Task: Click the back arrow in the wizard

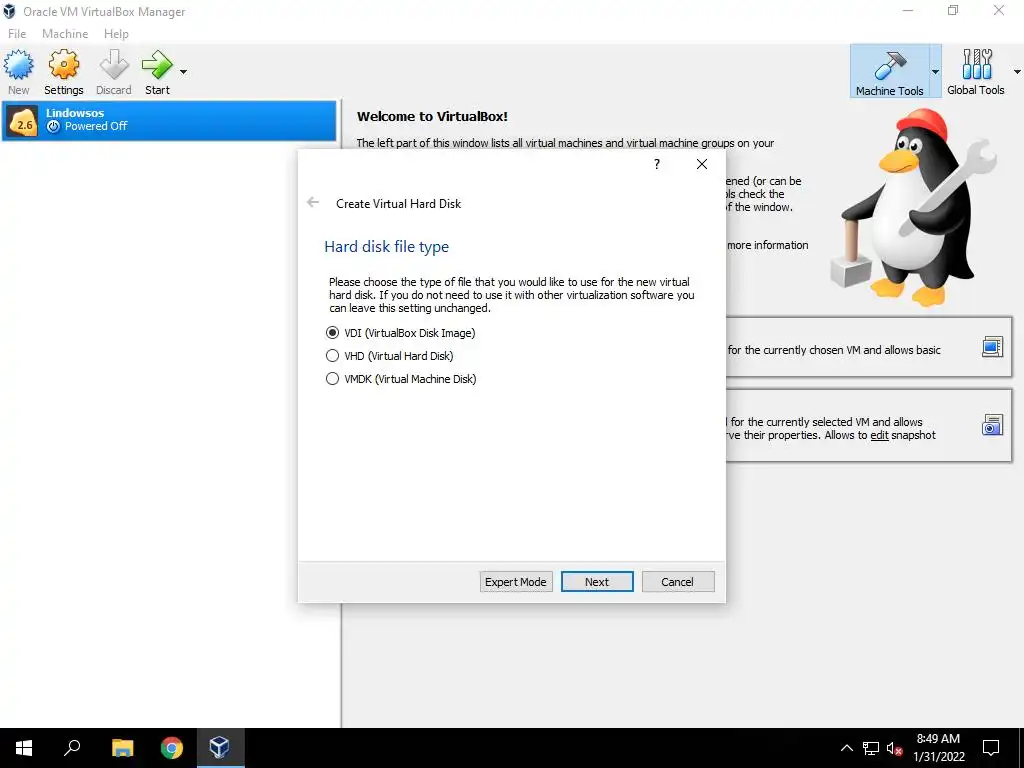Action: tap(313, 203)
